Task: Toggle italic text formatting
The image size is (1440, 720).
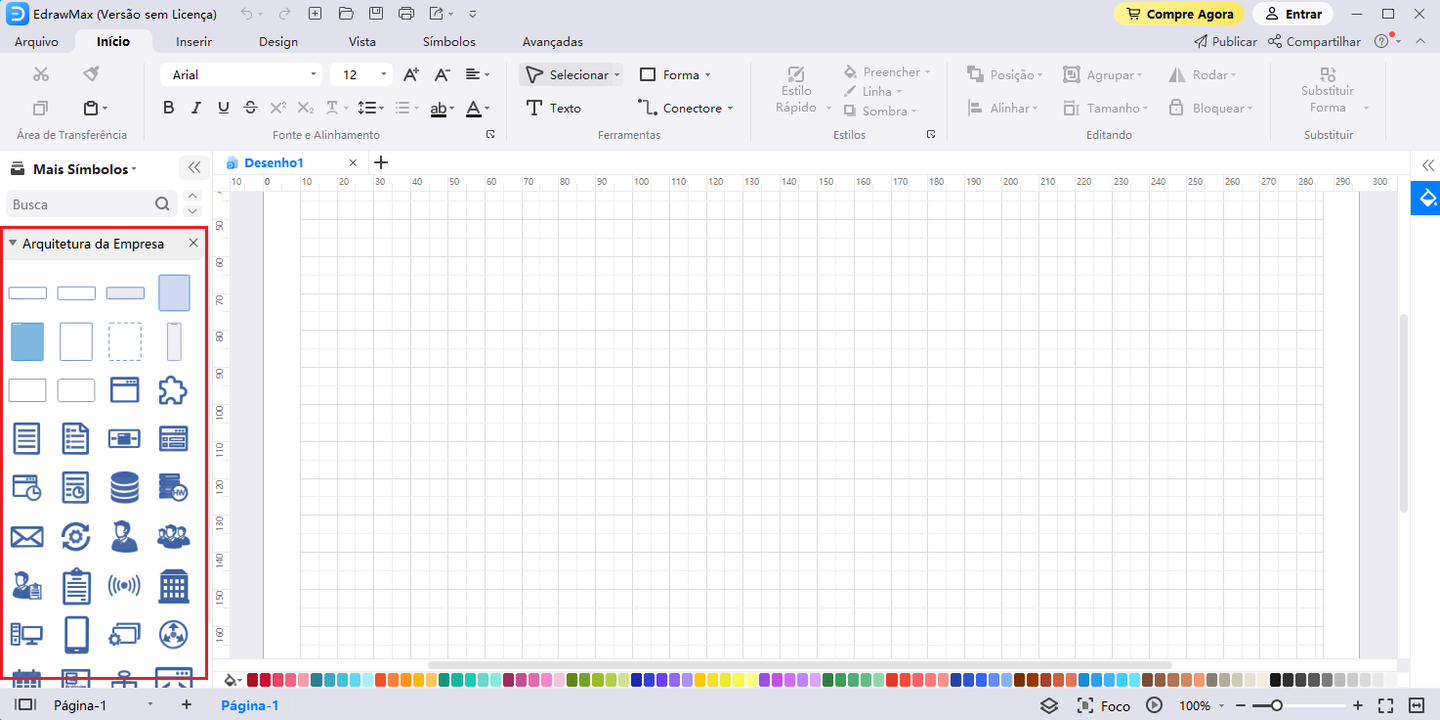Action: [196, 108]
